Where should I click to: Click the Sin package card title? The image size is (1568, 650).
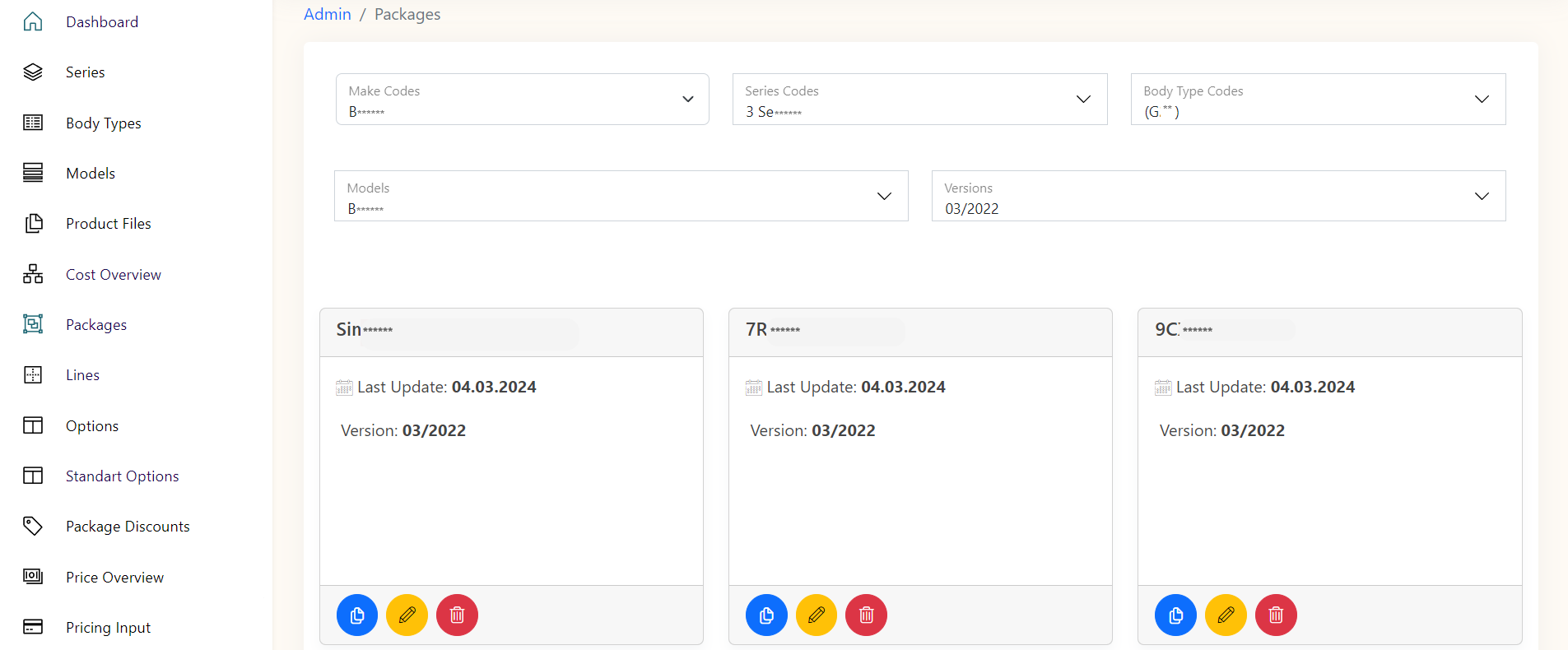[x=365, y=329]
